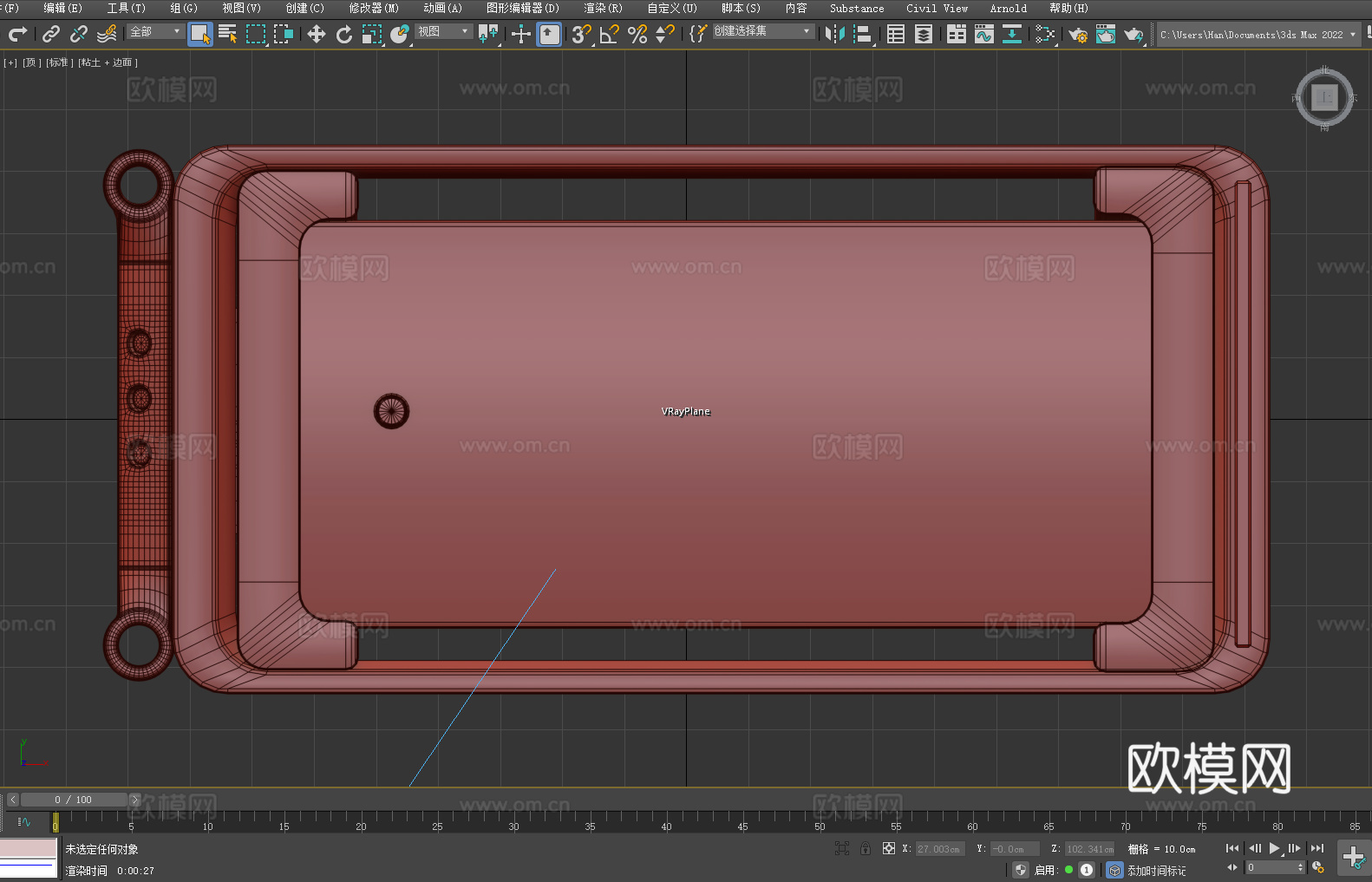Activate the Rotate tool
The height and width of the screenshot is (882, 1372).
coord(344,34)
